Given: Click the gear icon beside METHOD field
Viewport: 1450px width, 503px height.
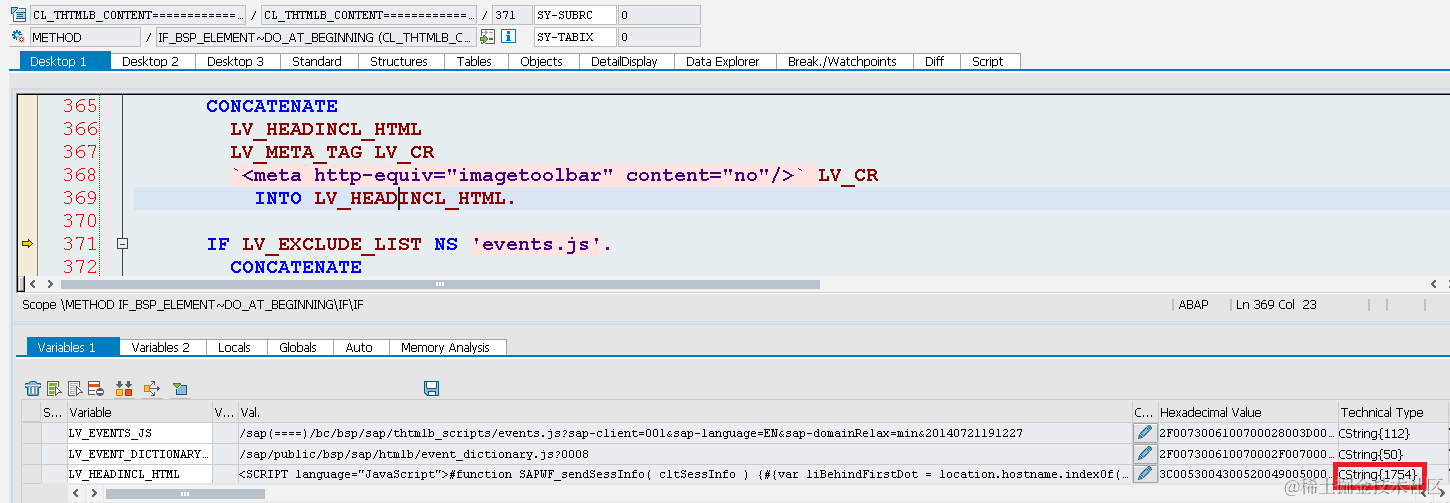Looking at the screenshot, I should tap(19, 37).
